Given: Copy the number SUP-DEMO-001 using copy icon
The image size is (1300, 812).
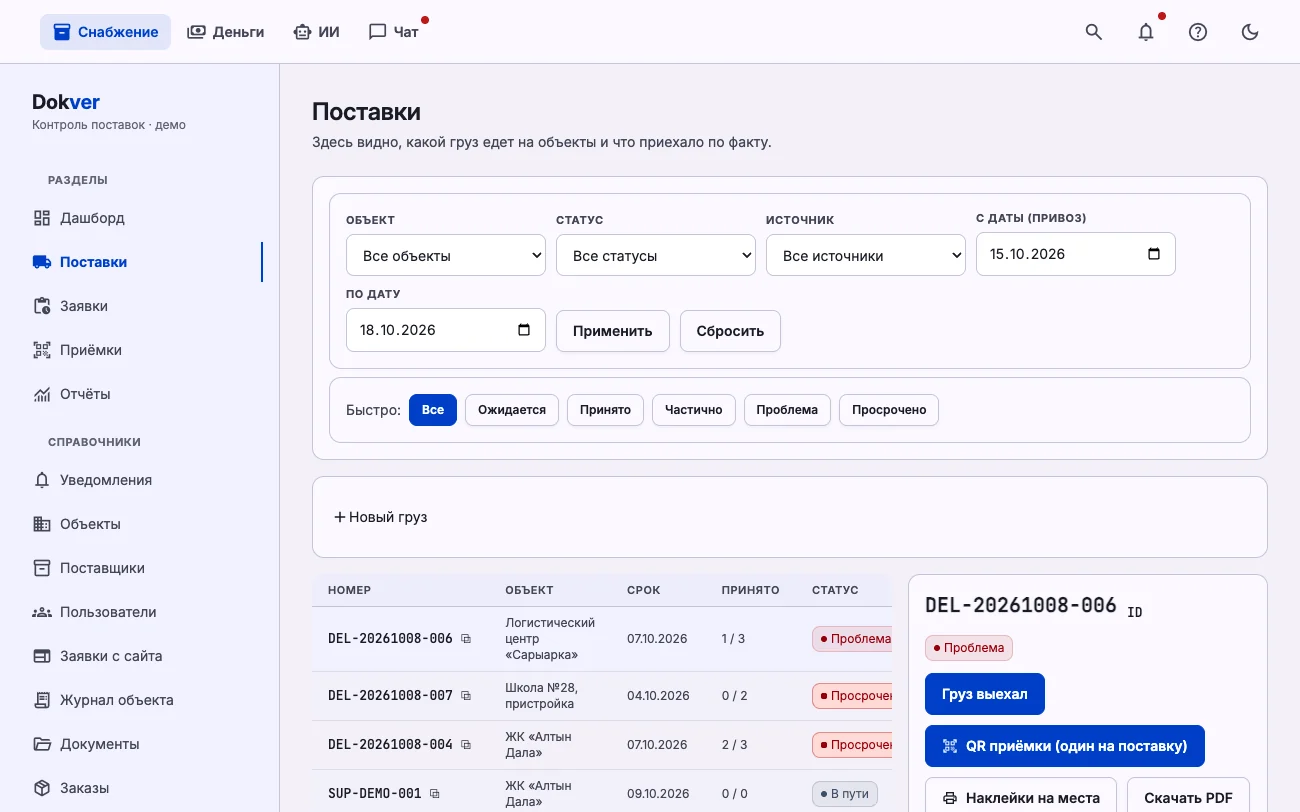Looking at the screenshot, I should [x=435, y=794].
